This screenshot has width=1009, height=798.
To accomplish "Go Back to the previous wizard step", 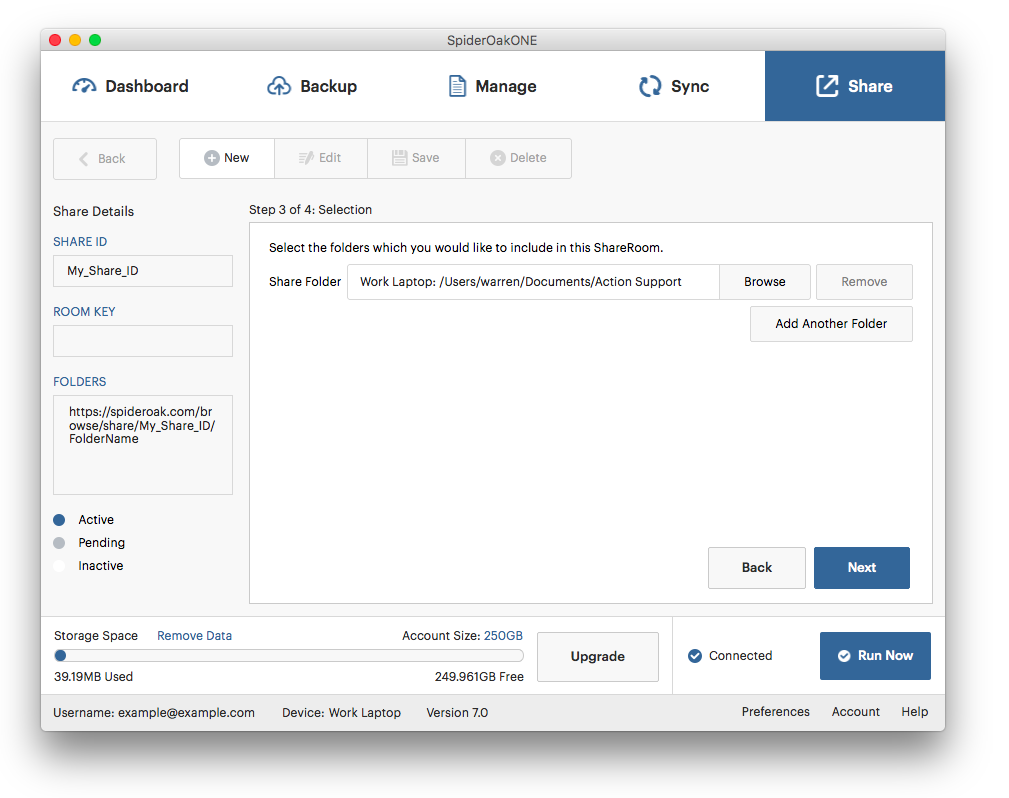I will 757,568.
